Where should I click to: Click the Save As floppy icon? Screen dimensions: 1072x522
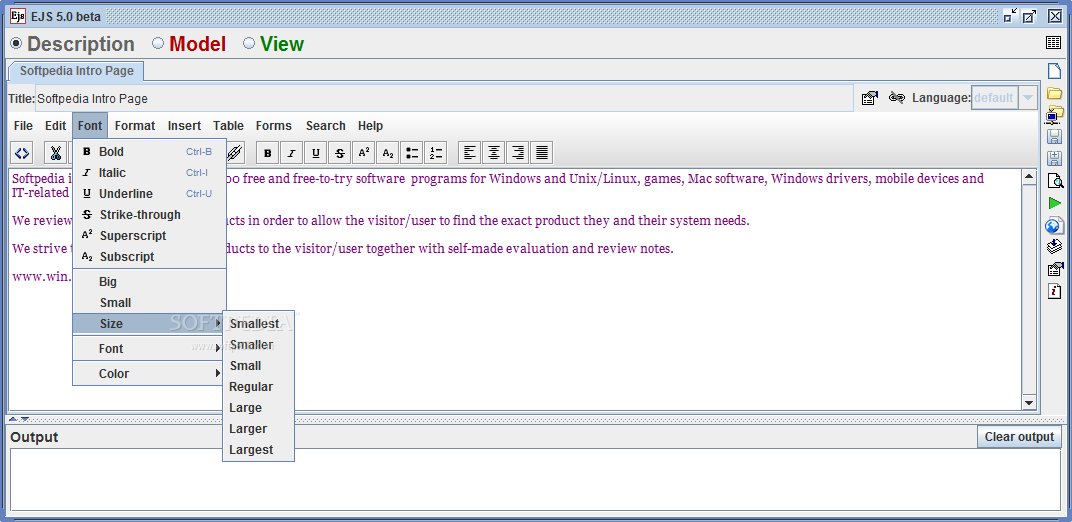[x=1054, y=159]
